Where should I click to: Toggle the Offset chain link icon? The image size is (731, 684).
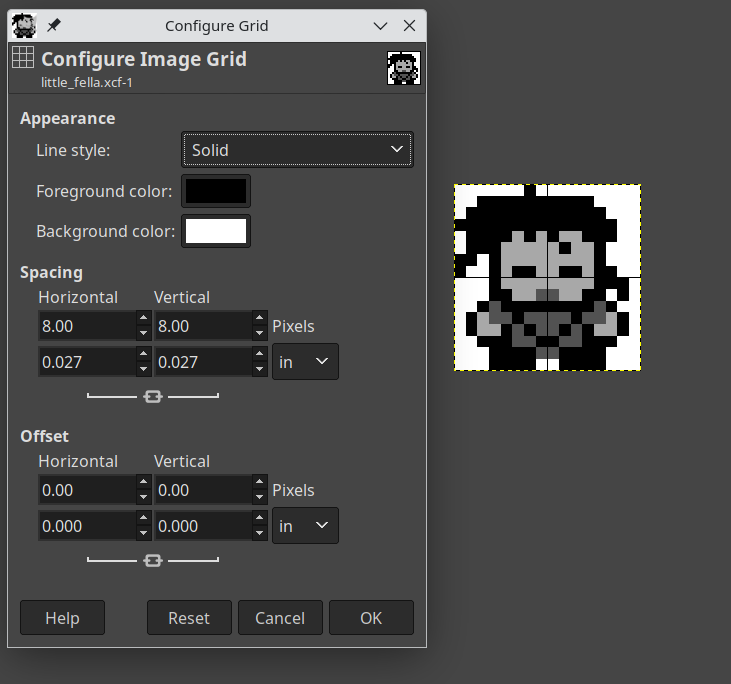pos(153,561)
